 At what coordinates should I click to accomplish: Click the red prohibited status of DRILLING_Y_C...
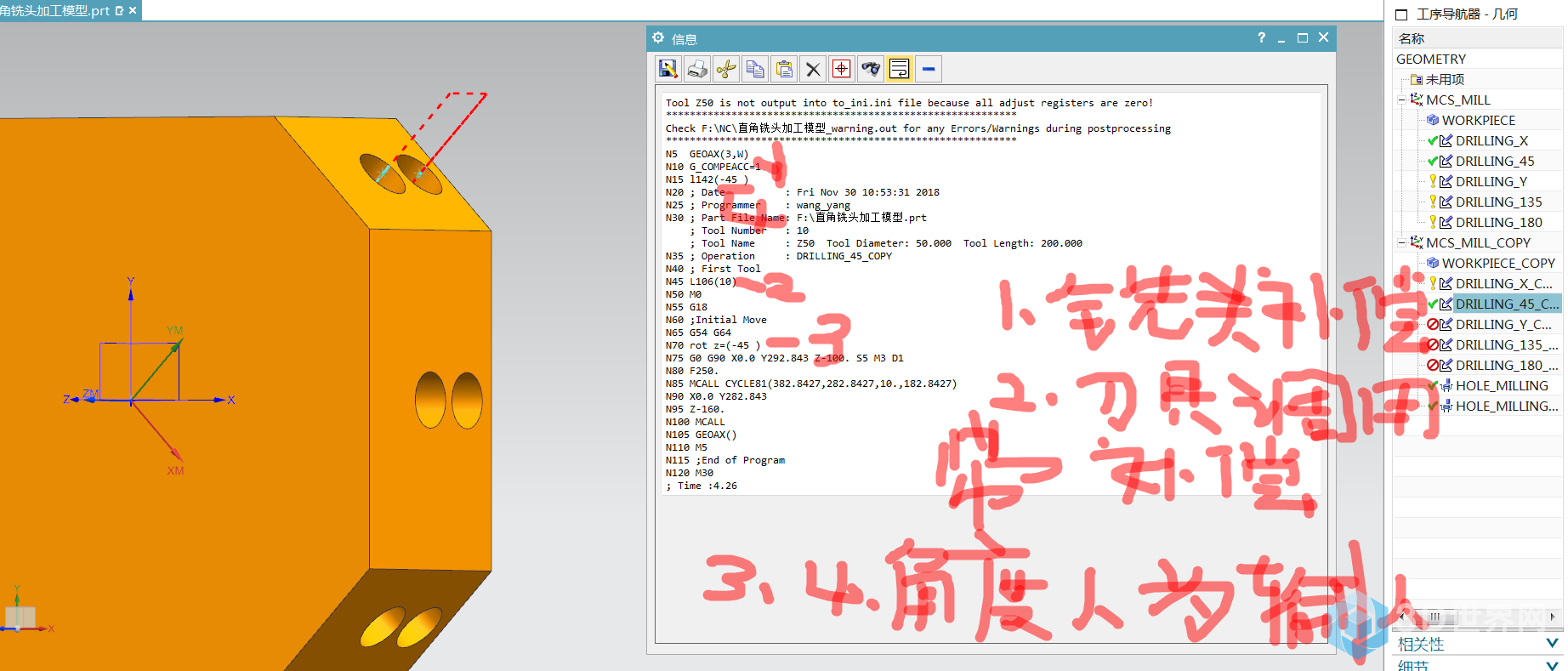coord(1432,324)
